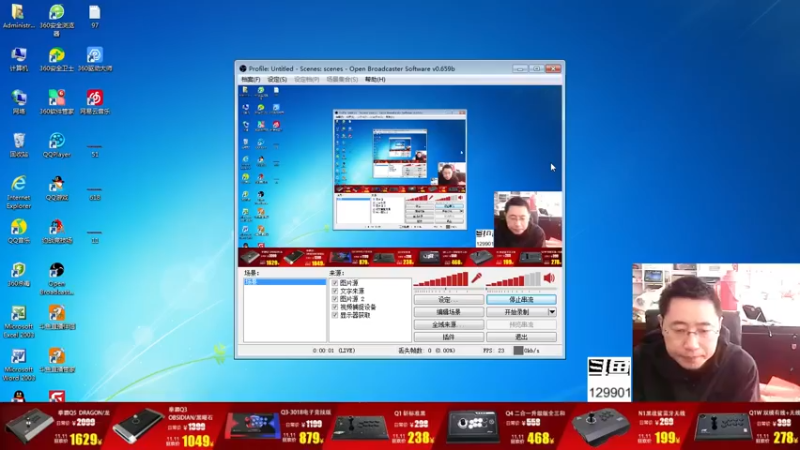Screen dimensions: 800x450
Task: Uncheck the 视频捕捉设备 source
Action: 335,307
